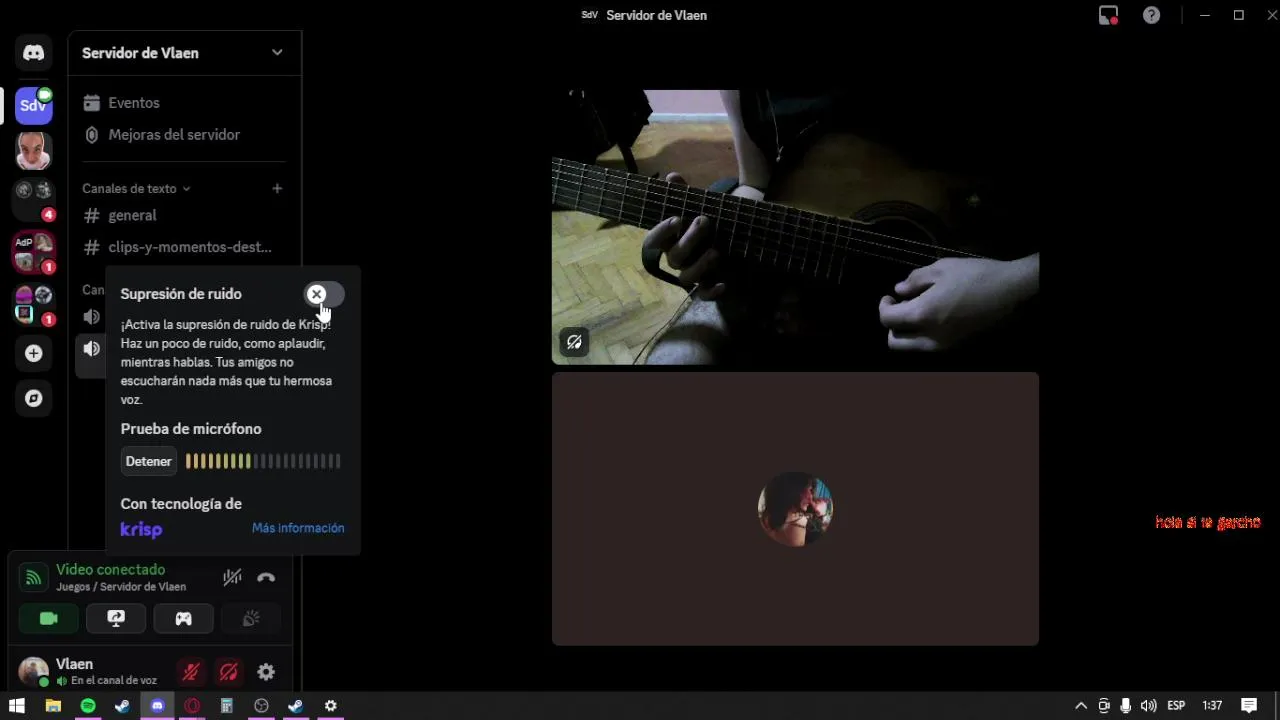The height and width of the screenshot is (720, 1280).
Task: Open Windows Start menu
Action: [17, 706]
